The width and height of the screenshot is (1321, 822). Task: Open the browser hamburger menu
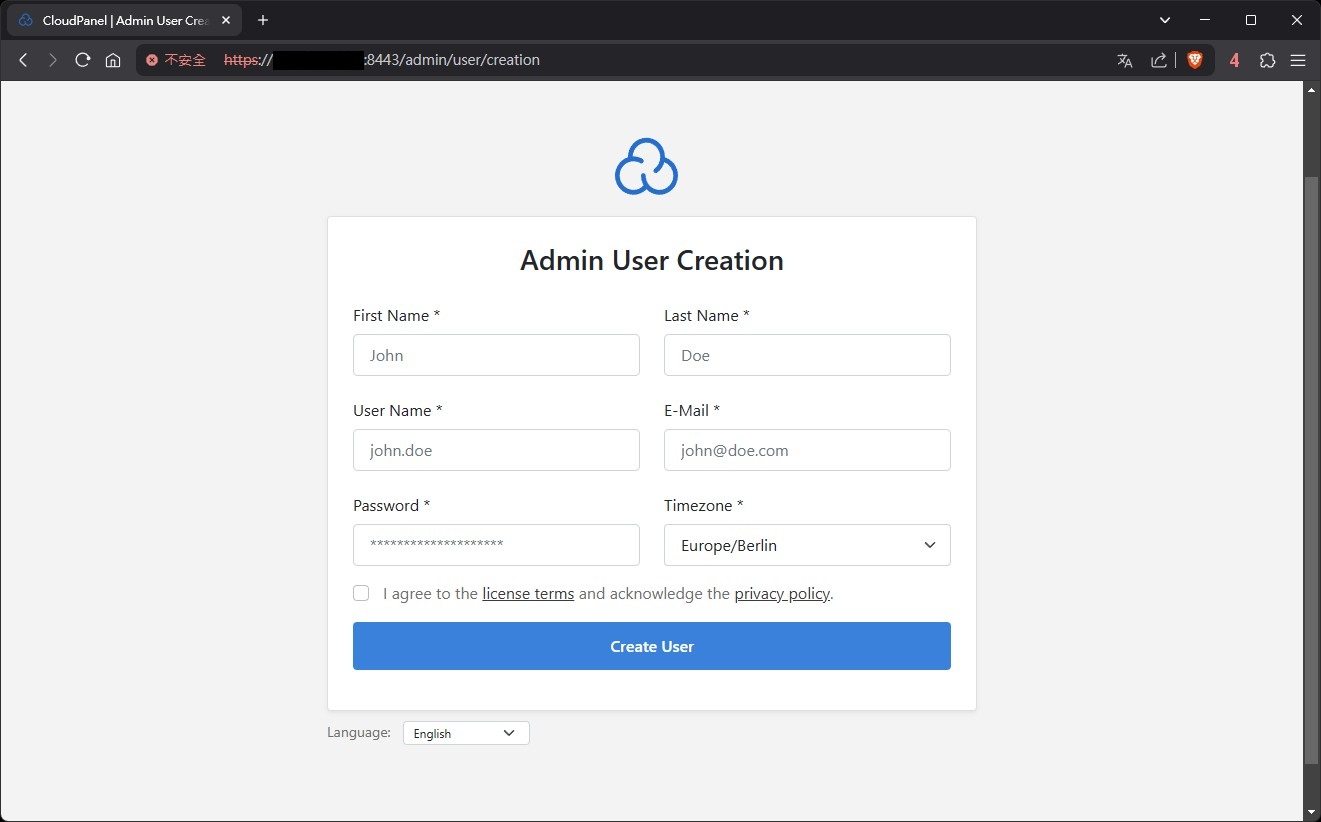(1298, 60)
